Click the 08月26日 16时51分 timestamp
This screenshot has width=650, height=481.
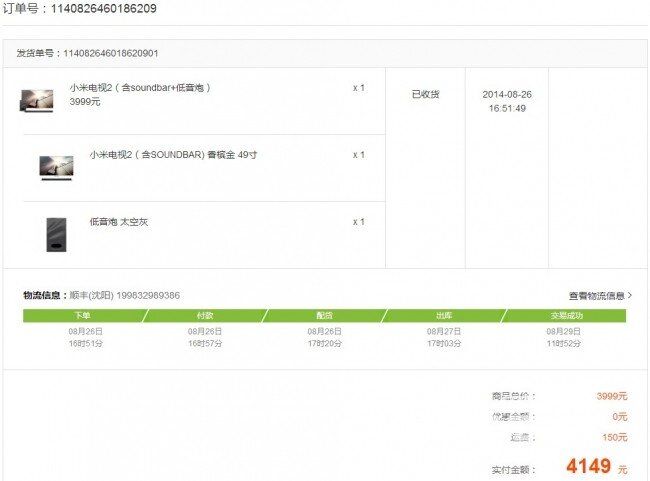(x=85, y=338)
